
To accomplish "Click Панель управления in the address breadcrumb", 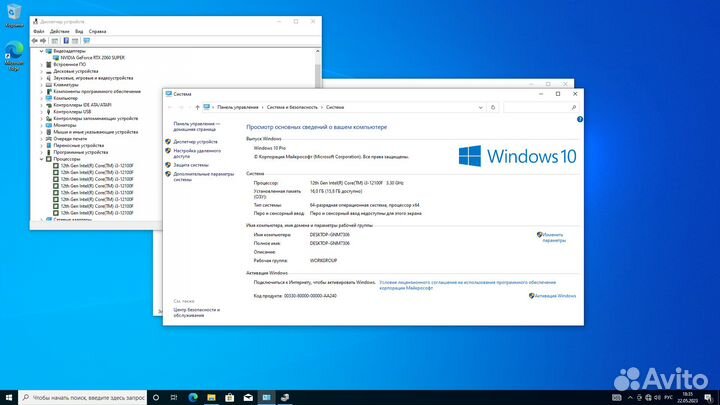I will coord(238,107).
